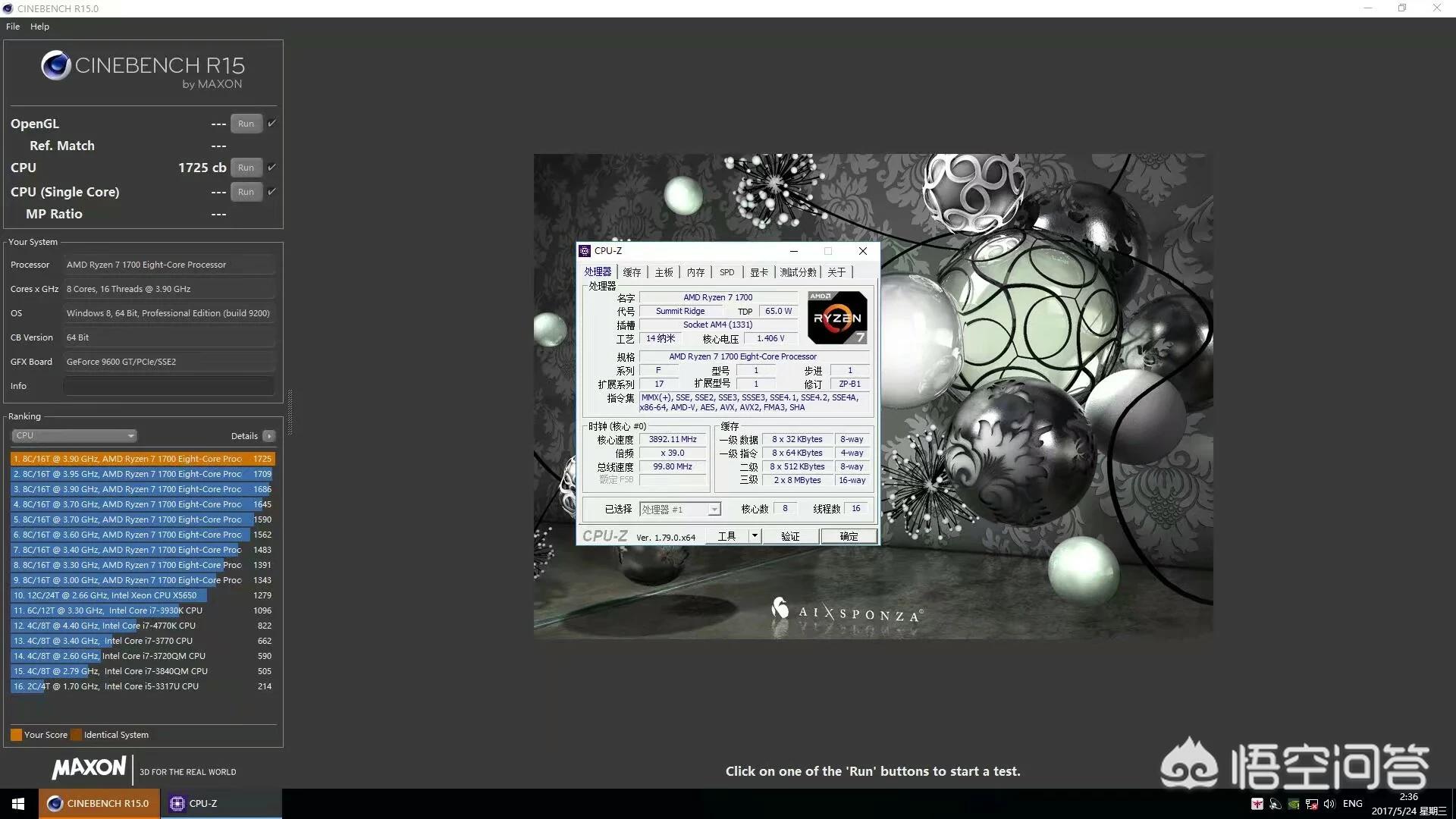
Task: Switch to CPU-Z 测試分數 (Bench) tab
Action: pyautogui.click(x=799, y=272)
